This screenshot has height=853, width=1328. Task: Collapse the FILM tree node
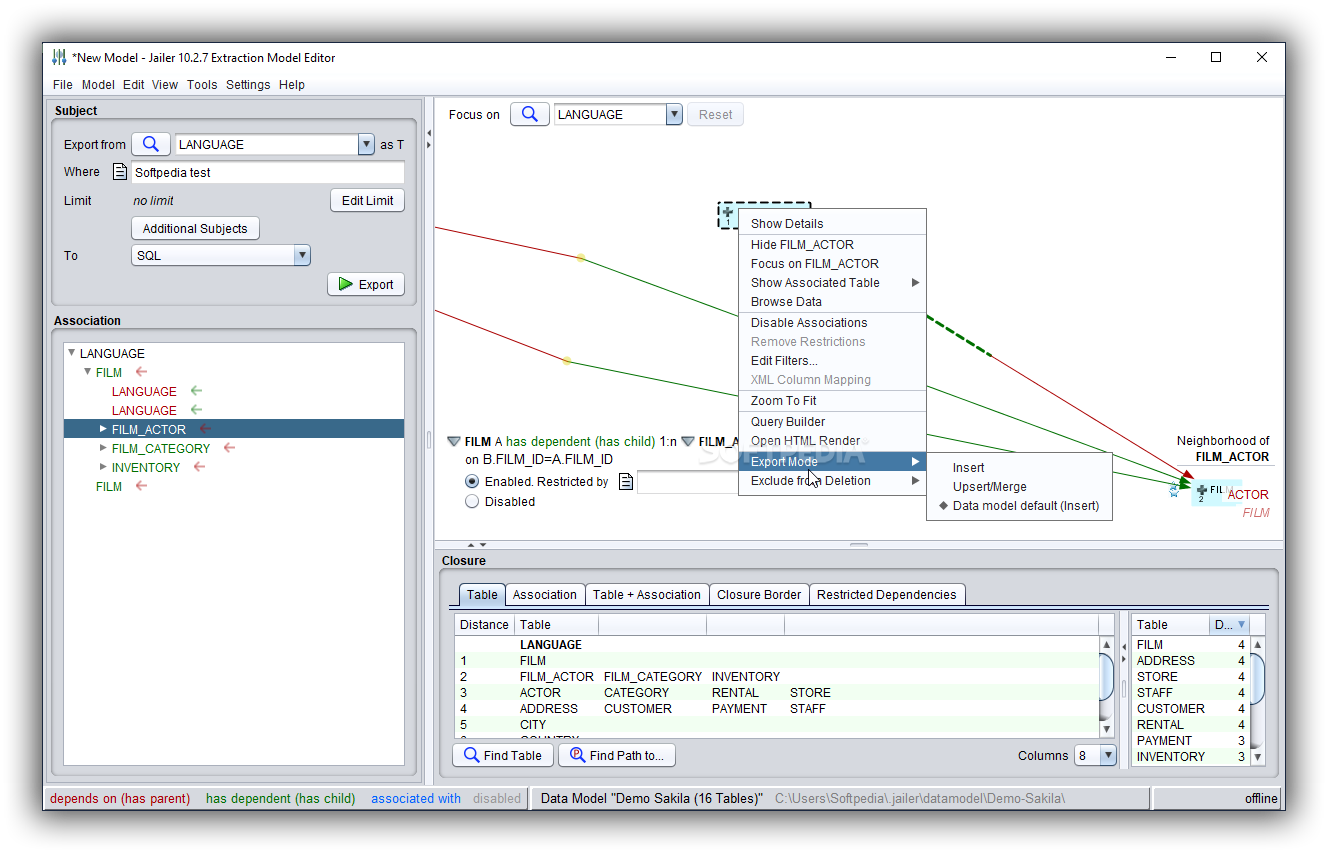pyautogui.click(x=88, y=372)
